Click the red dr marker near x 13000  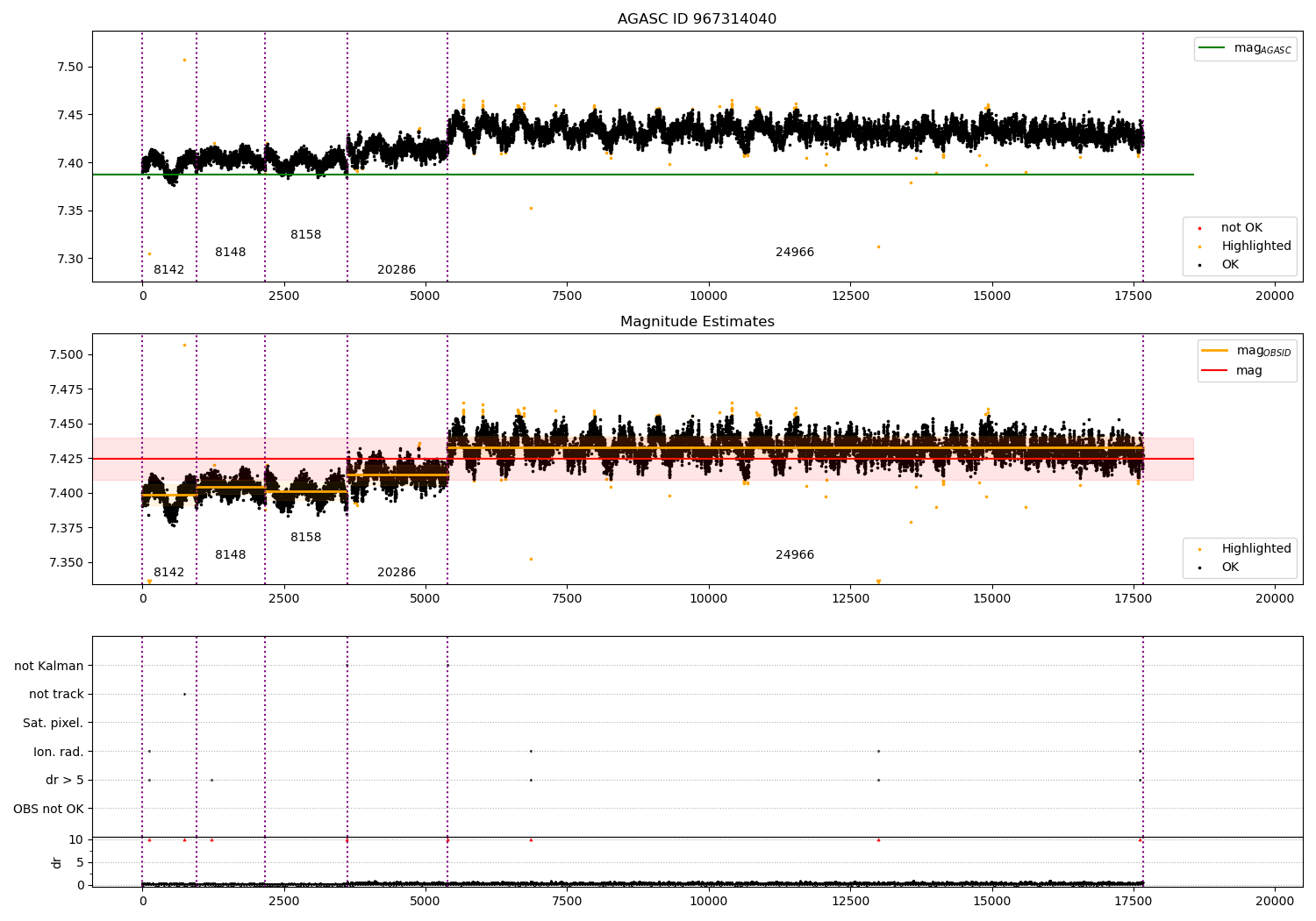click(x=878, y=839)
